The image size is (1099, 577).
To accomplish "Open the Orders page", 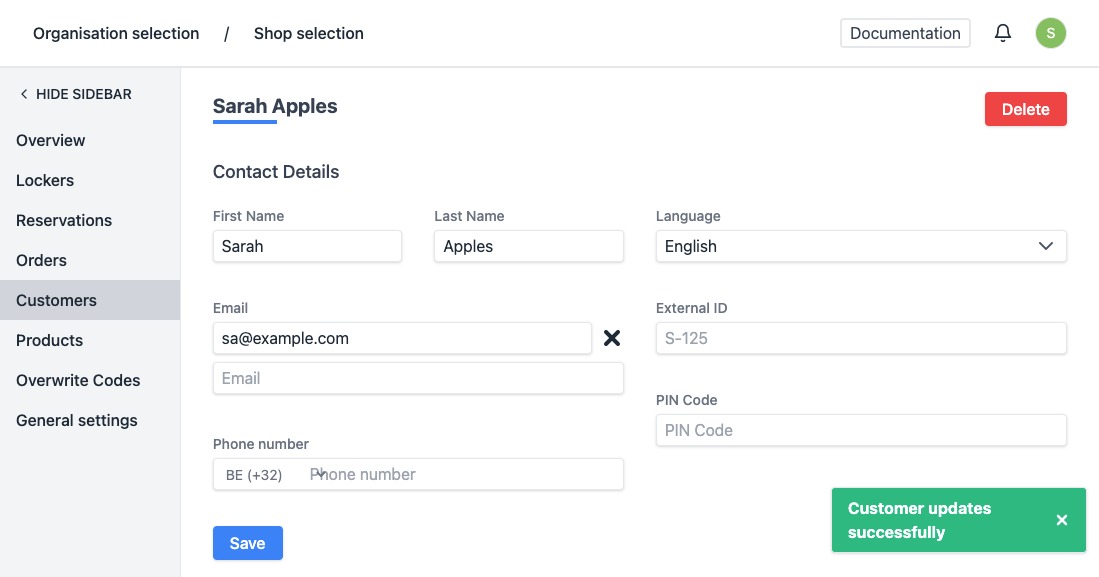I will [42, 260].
